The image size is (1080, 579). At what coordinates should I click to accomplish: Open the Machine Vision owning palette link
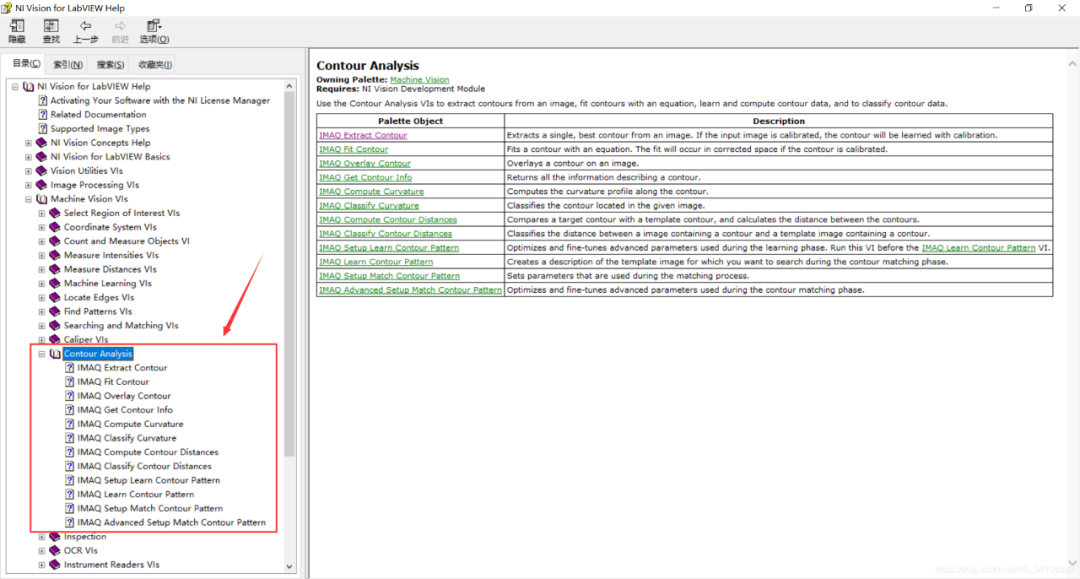419,80
